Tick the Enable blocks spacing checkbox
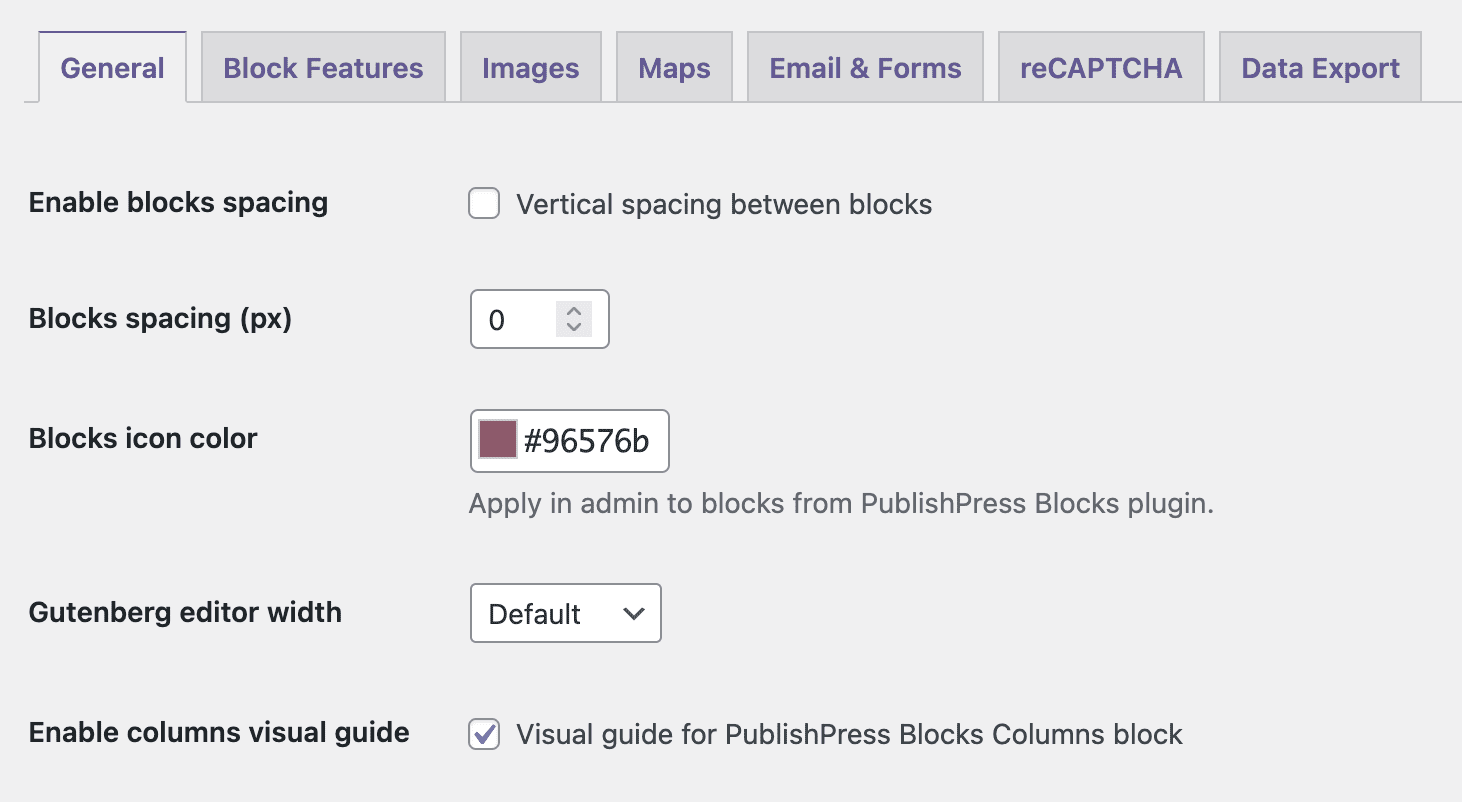Image resolution: width=1462 pixels, height=802 pixels. tap(485, 205)
